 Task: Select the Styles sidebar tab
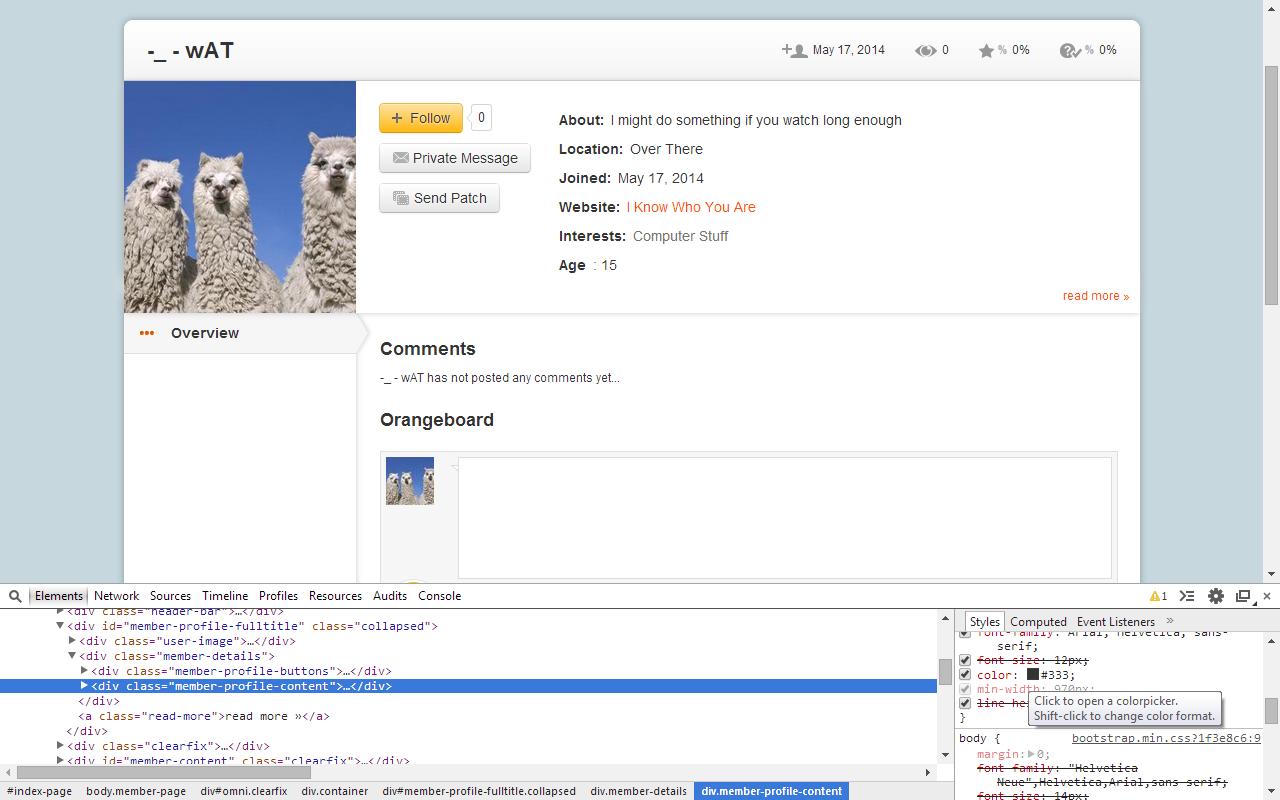click(x=985, y=622)
